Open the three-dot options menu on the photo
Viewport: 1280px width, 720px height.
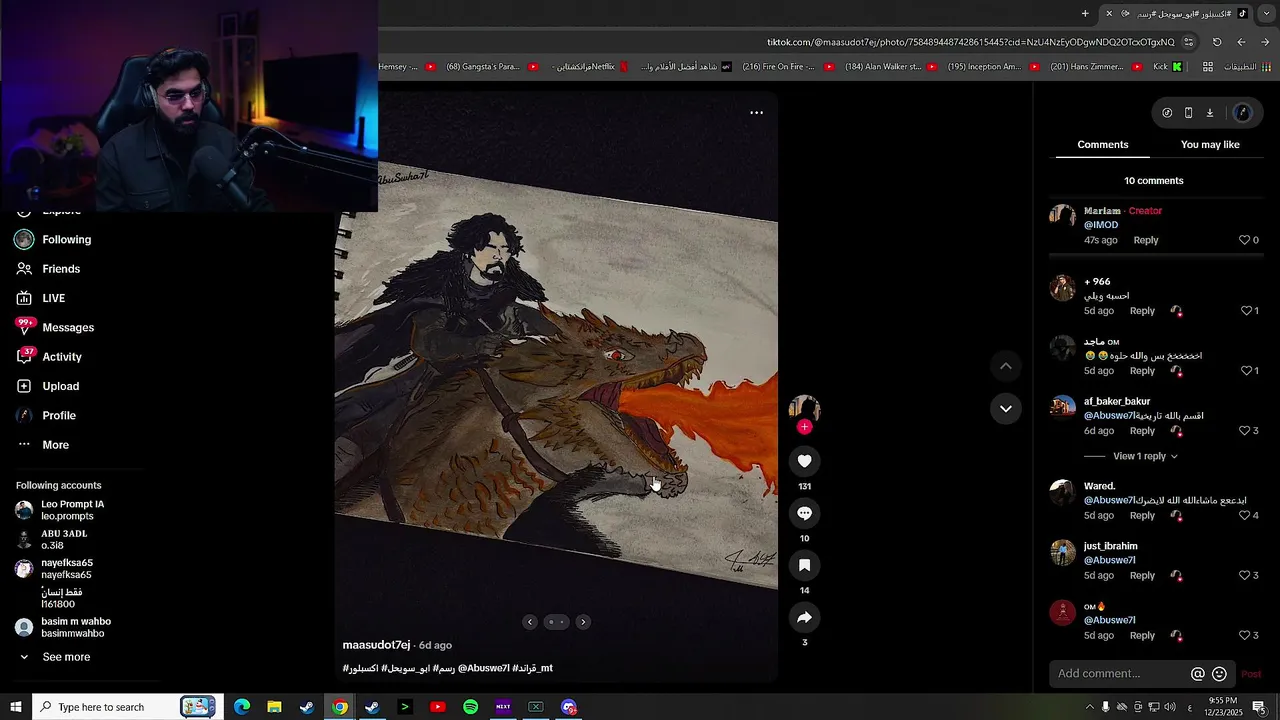[x=756, y=112]
